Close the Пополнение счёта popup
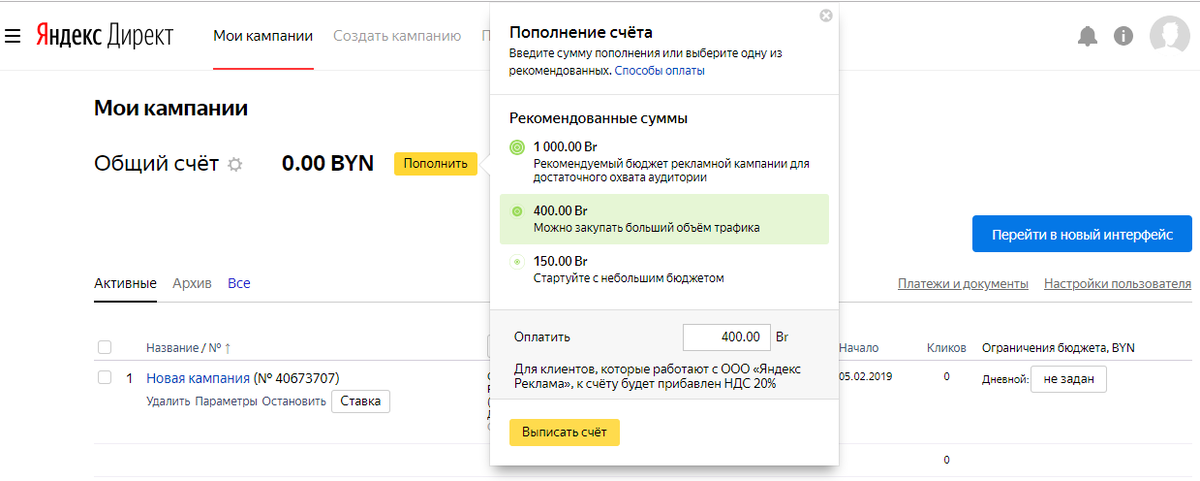This screenshot has height=481, width=1200. [x=825, y=15]
